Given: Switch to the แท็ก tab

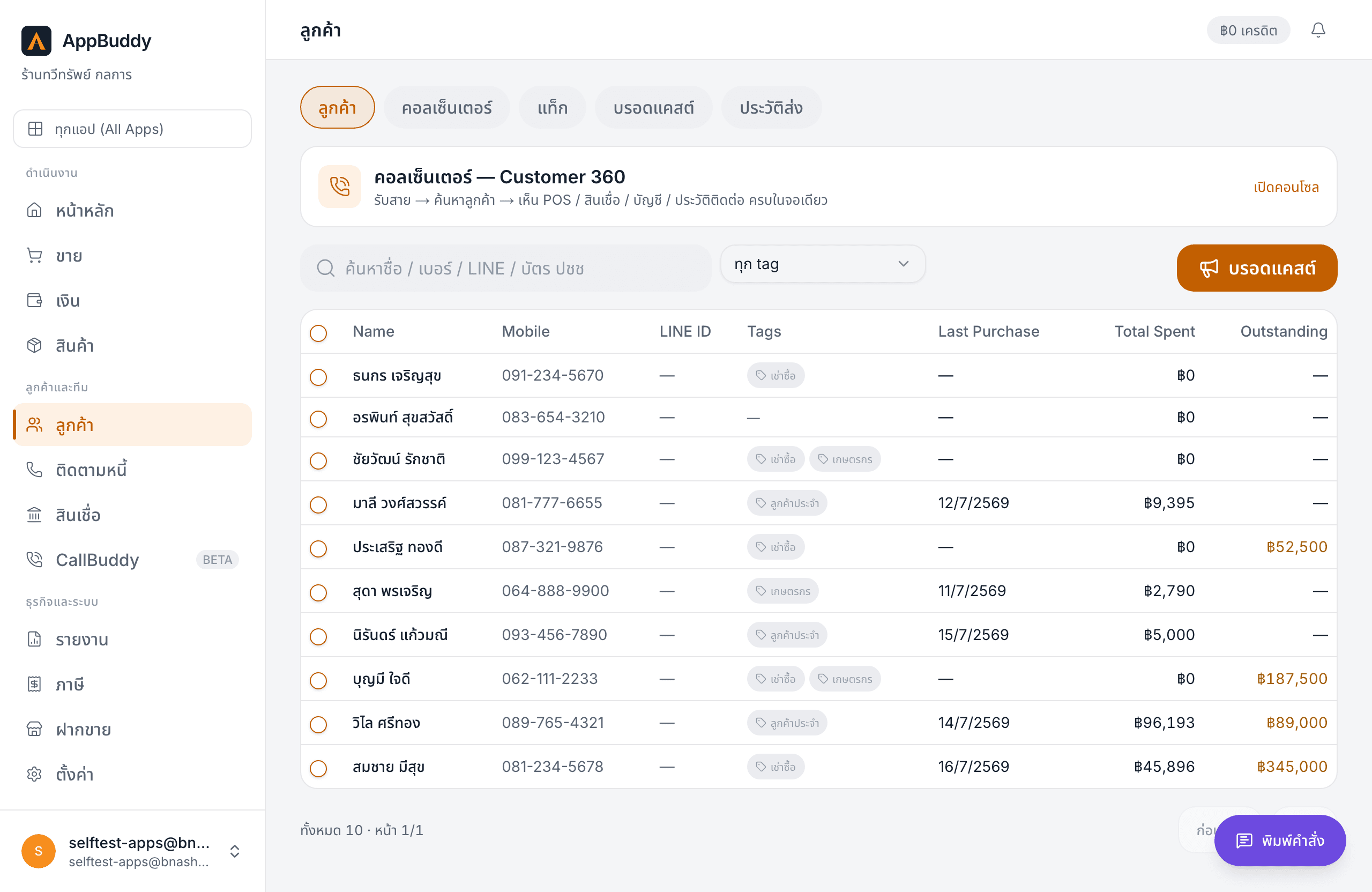Looking at the screenshot, I should tap(552, 107).
